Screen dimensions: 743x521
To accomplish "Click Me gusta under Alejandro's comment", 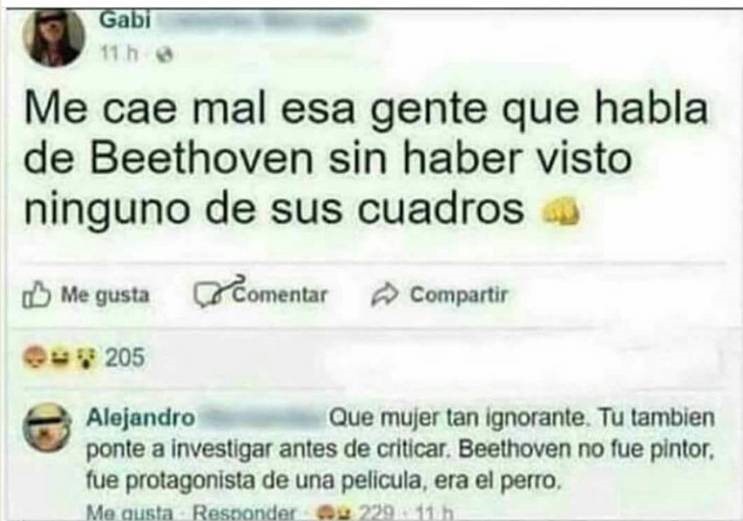I will [129, 512].
